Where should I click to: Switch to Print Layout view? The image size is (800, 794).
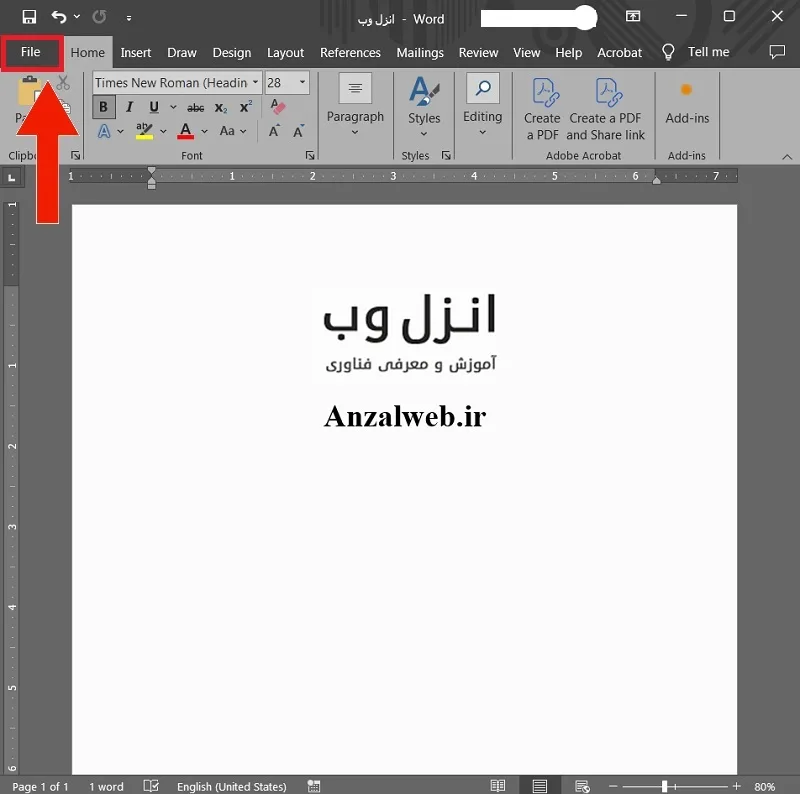tap(539, 786)
